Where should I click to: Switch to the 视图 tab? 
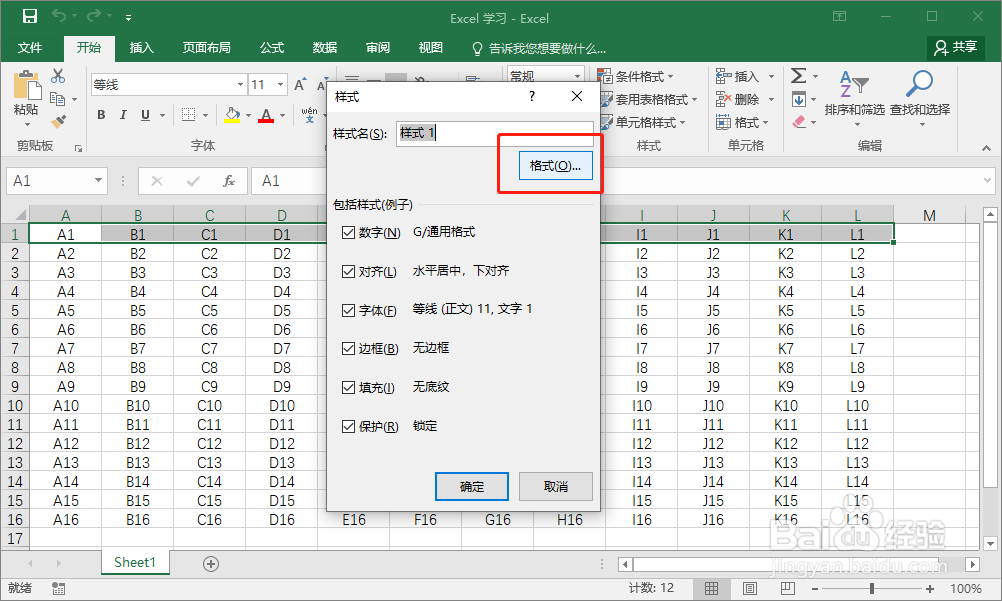431,48
